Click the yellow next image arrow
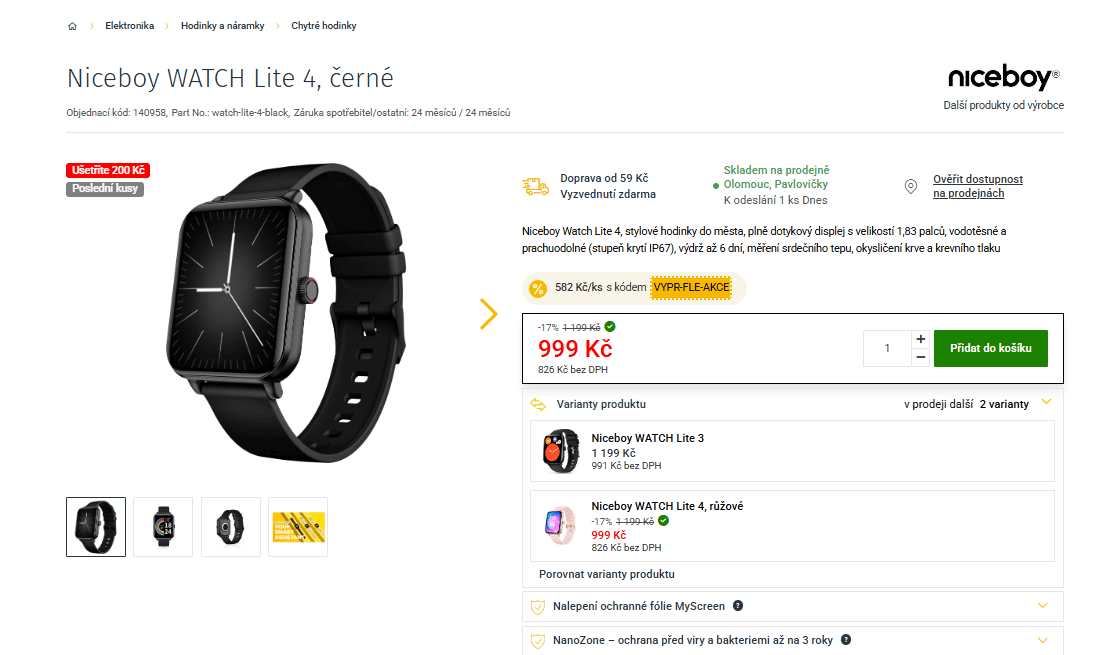1094x655 pixels. point(488,314)
